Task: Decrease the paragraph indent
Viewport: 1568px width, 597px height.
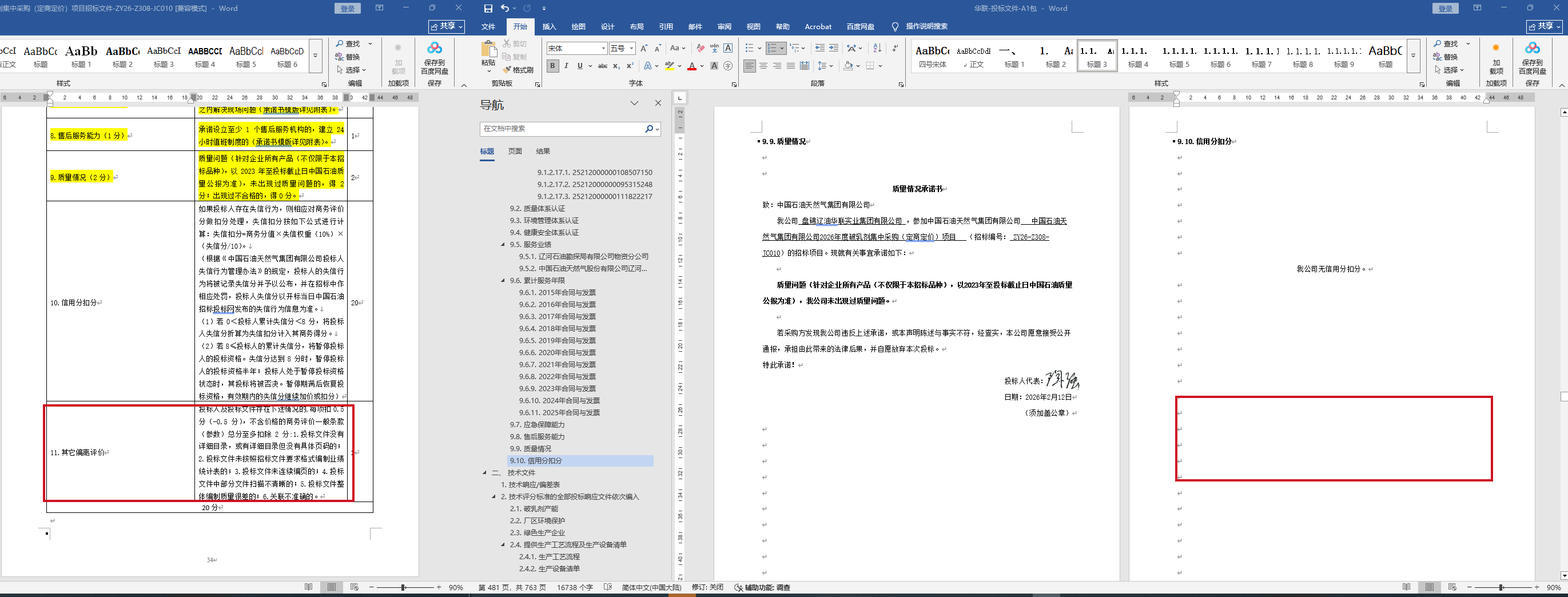Action: point(820,48)
